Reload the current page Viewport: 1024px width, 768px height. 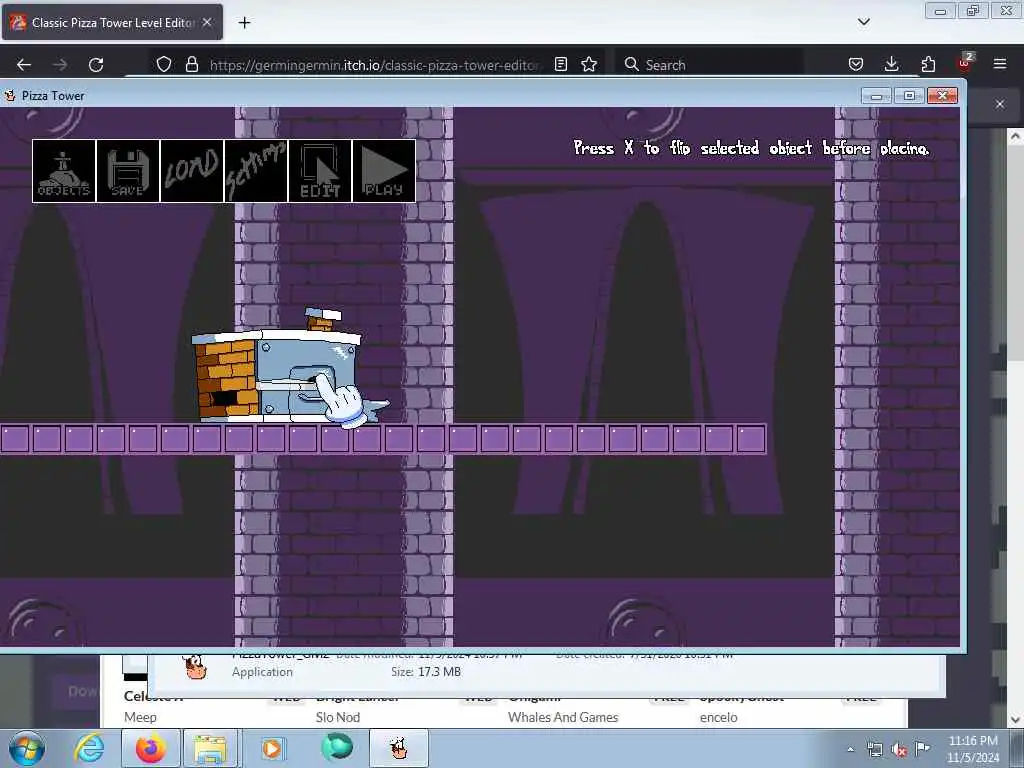click(96, 65)
